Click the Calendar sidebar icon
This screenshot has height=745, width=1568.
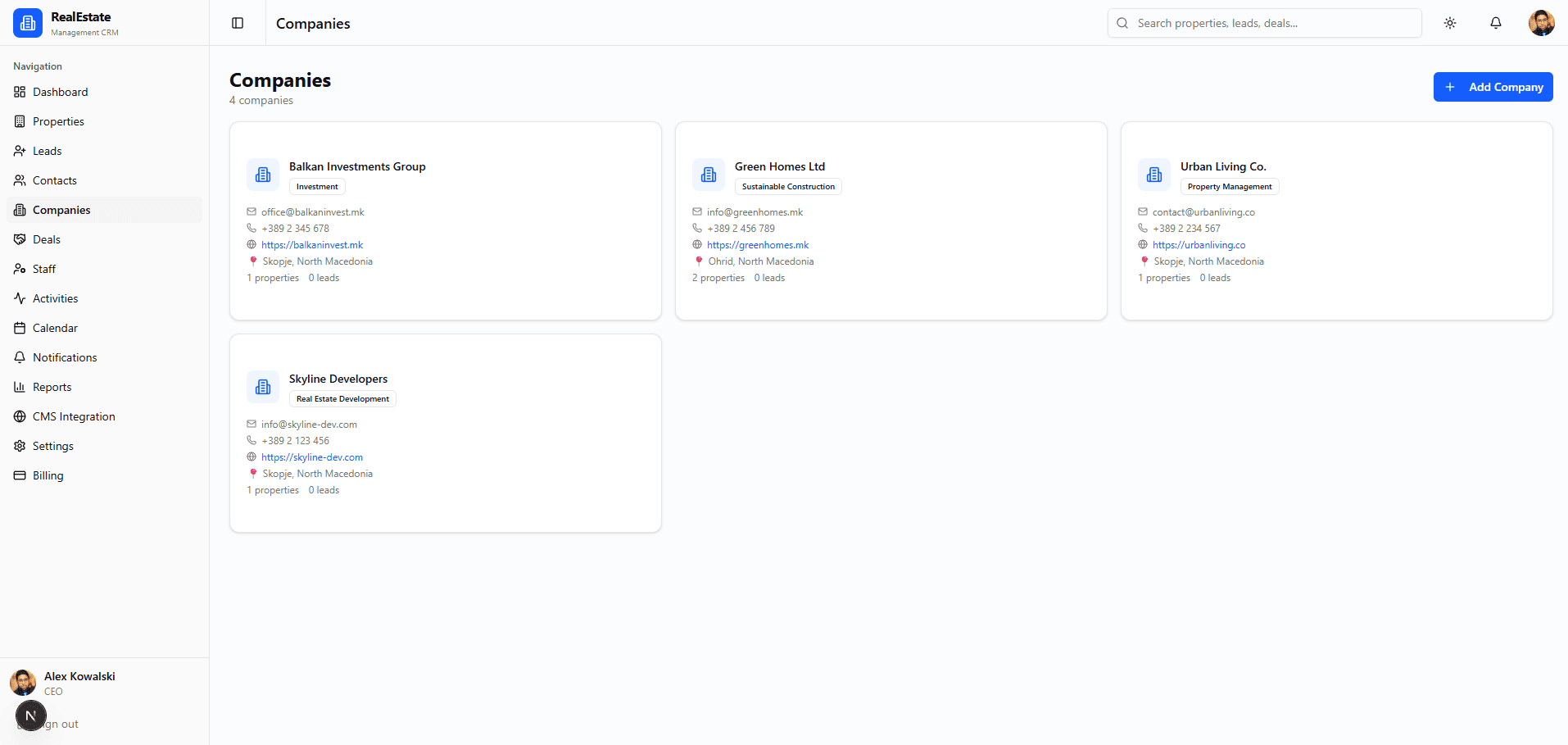point(20,328)
